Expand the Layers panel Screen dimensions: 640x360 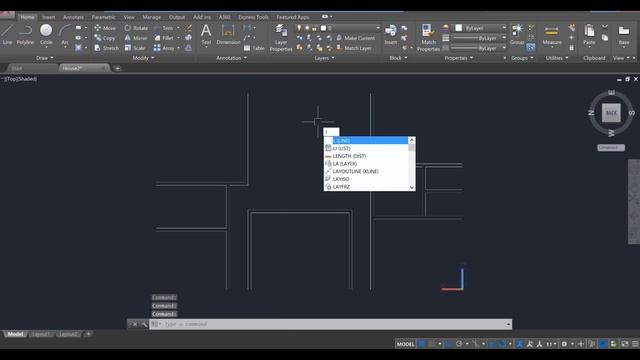pyautogui.click(x=324, y=58)
